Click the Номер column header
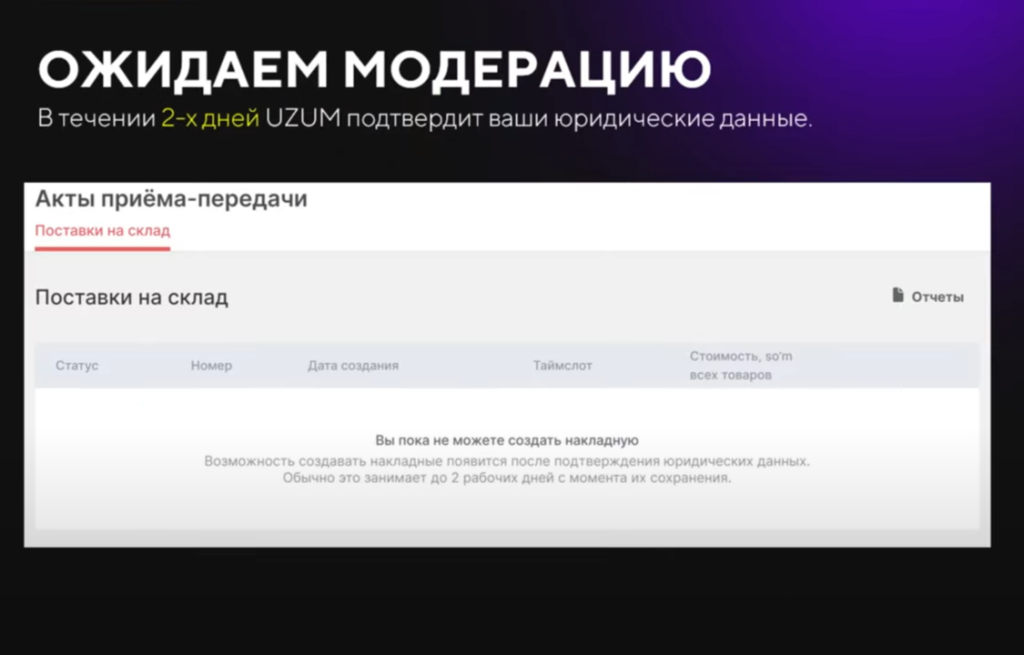Image resolution: width=1024 pixels, height=655 pixels. coord(211,366)
